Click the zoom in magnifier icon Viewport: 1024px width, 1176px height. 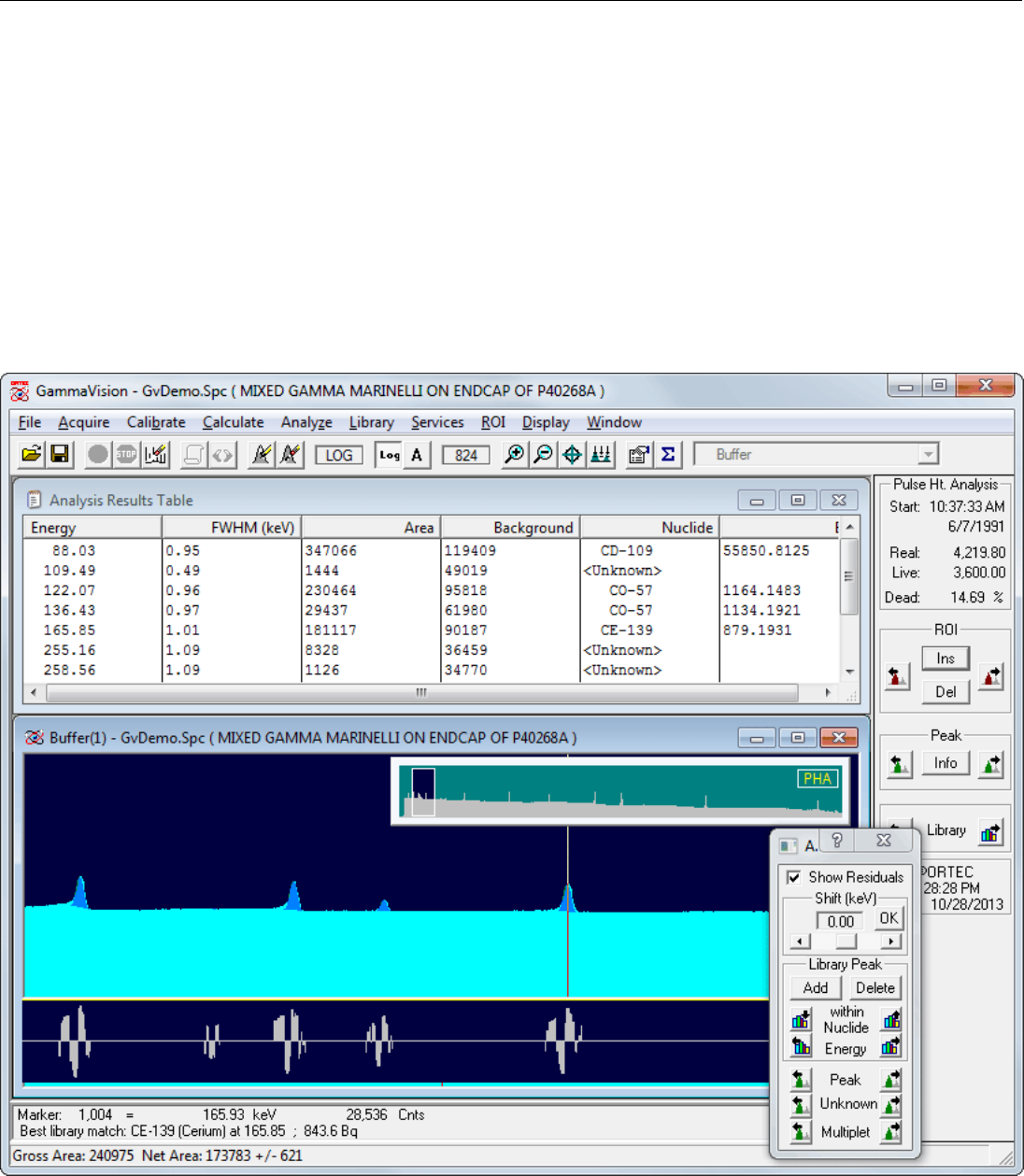tap(513, 455)
